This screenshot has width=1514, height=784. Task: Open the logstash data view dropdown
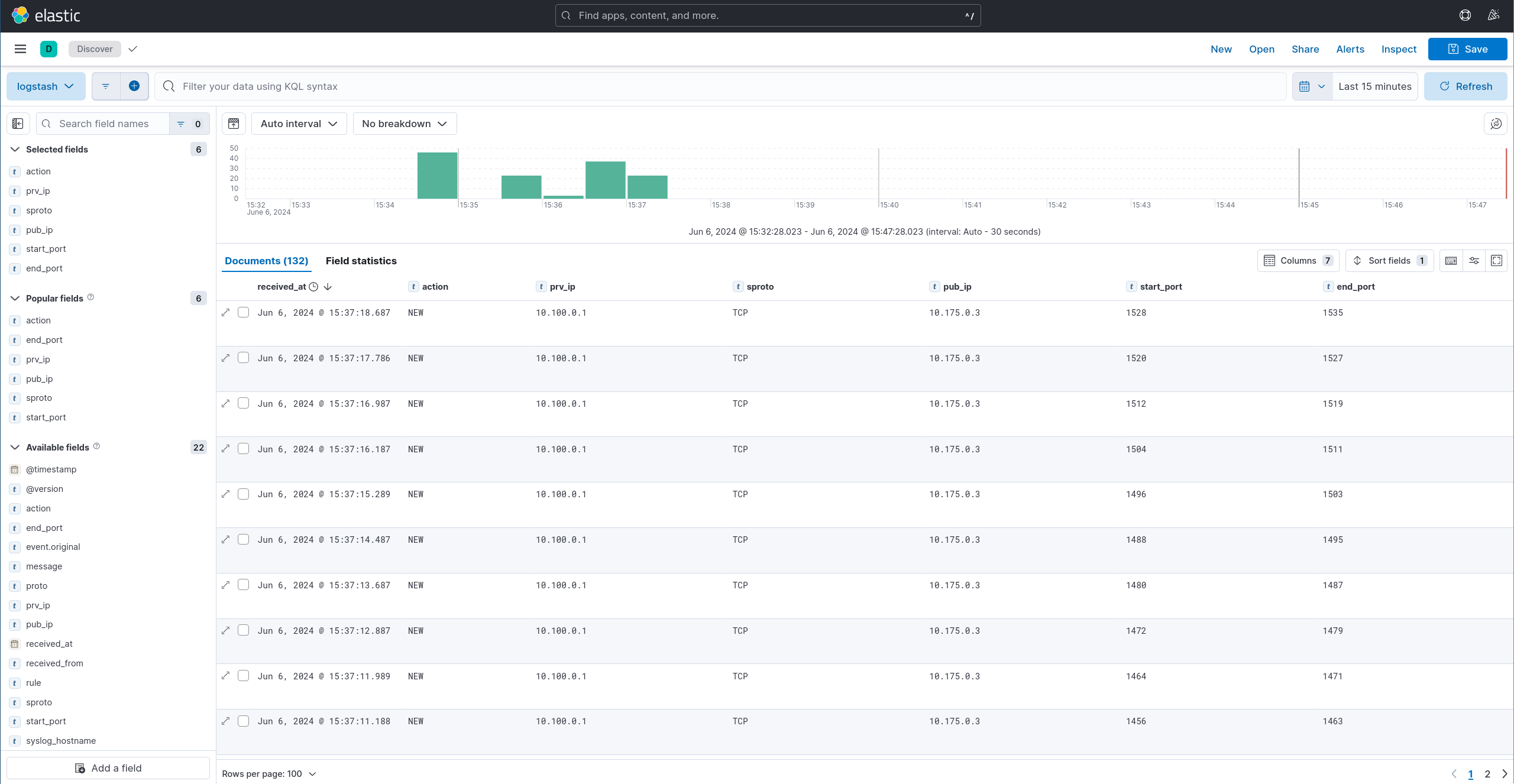tap(46, 86)
